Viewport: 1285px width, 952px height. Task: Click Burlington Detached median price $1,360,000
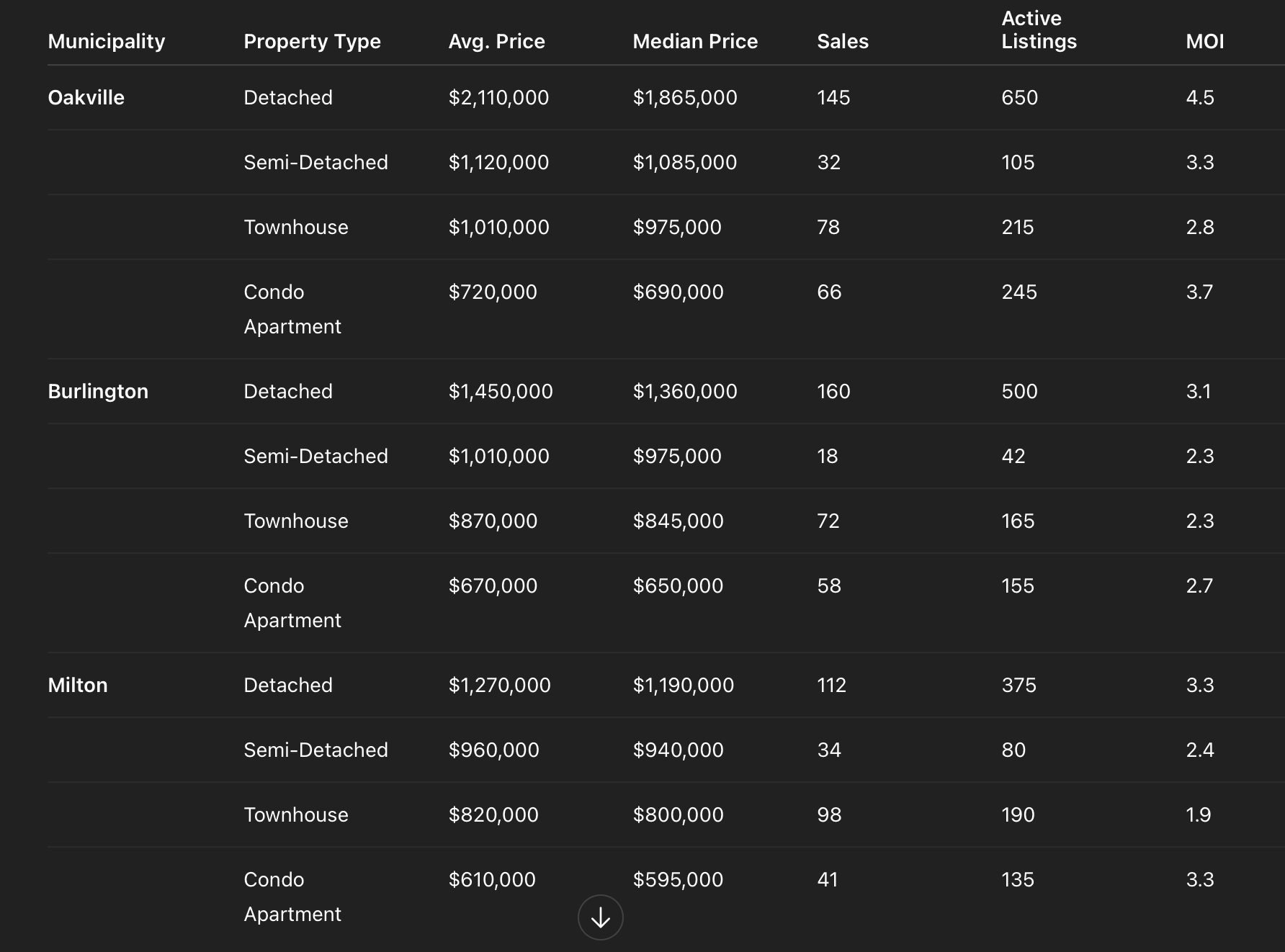pyautogui.click(x=684, y=391)
